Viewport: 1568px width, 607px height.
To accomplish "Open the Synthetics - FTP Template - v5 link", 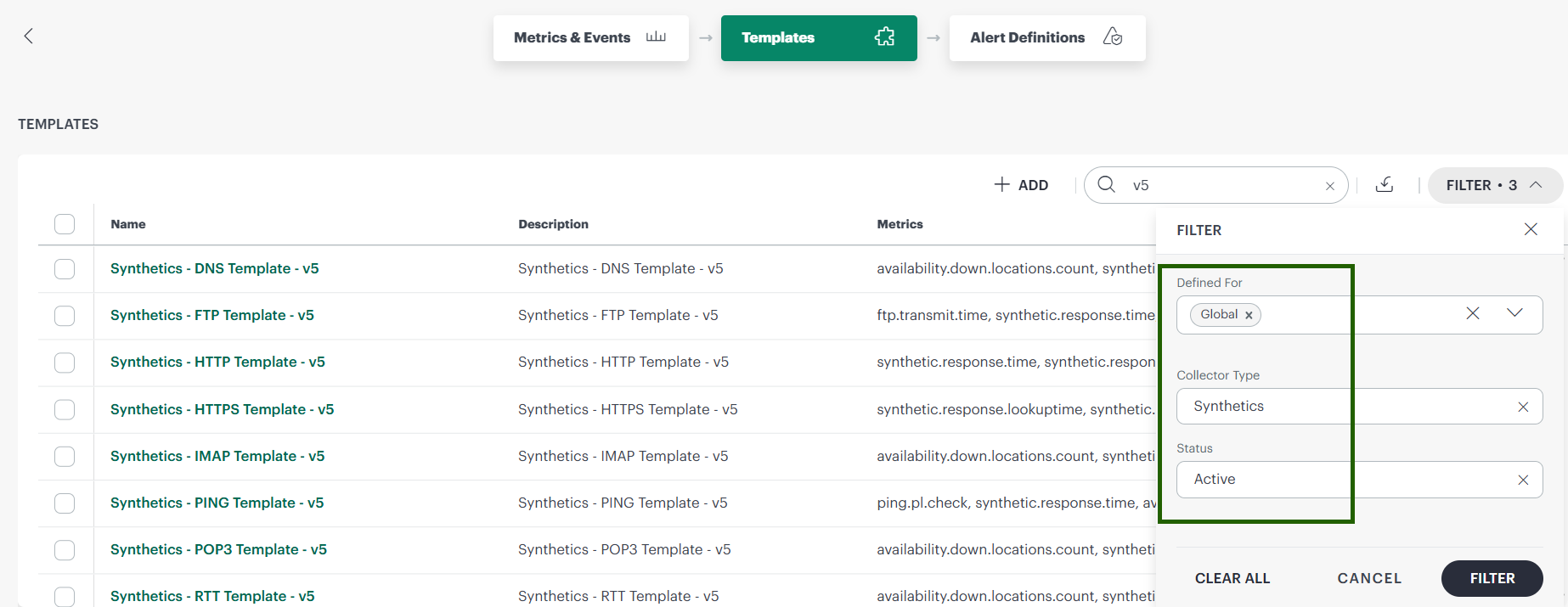I will [x=212, y=315].
